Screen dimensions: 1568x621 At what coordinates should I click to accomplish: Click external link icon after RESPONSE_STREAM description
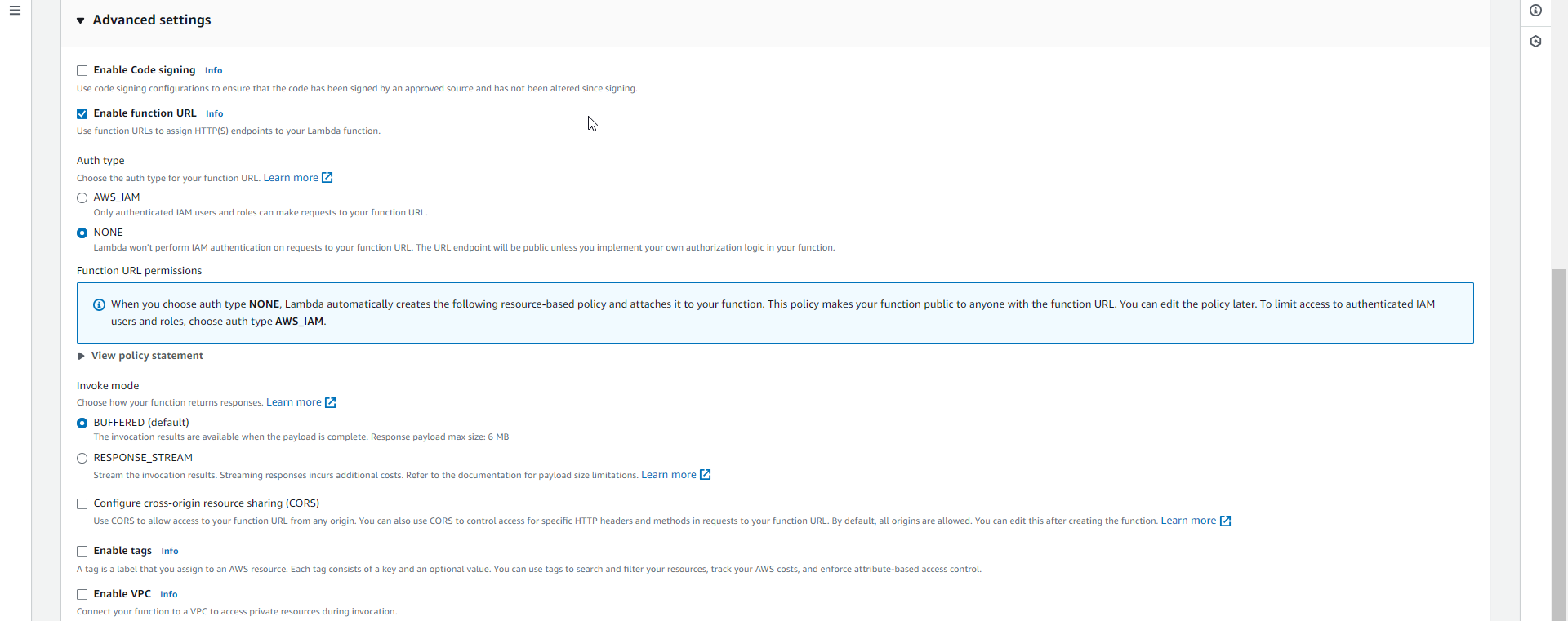pos(706,475)
